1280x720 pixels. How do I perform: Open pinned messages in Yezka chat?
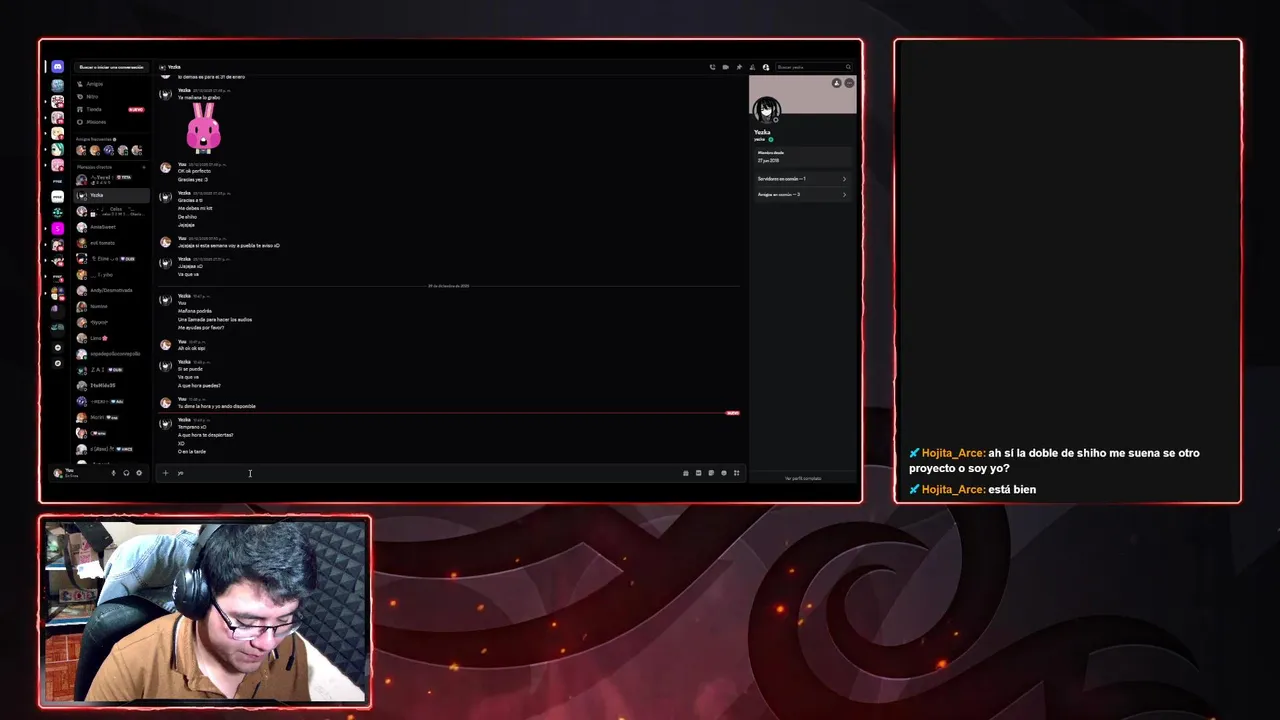pyautogui.click(x=739, y=67)
